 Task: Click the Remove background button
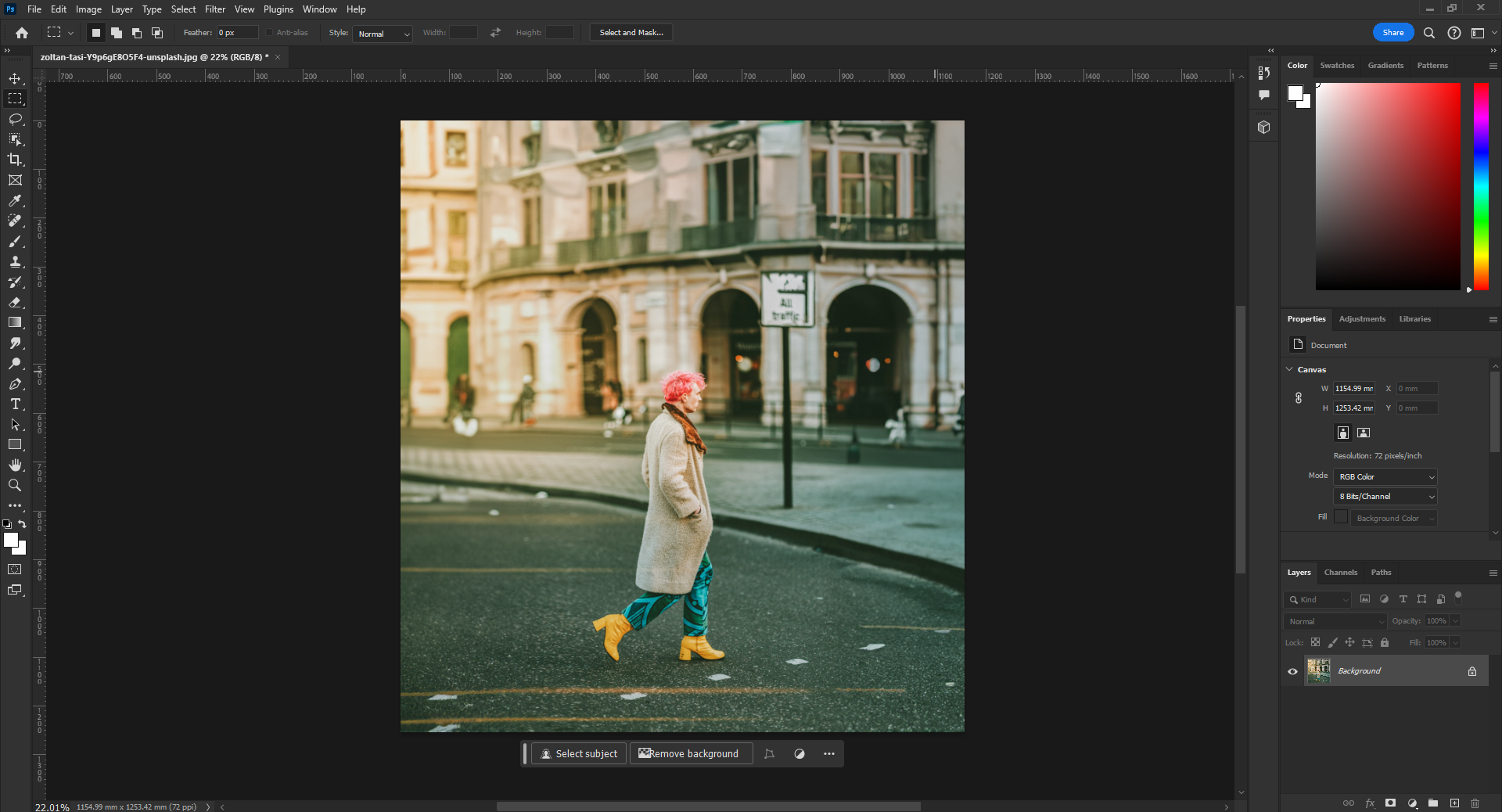(x=689, y=753)
